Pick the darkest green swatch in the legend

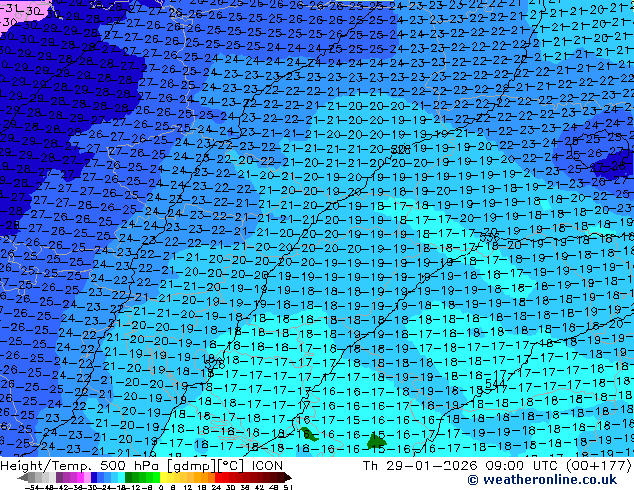coord(129,478)
